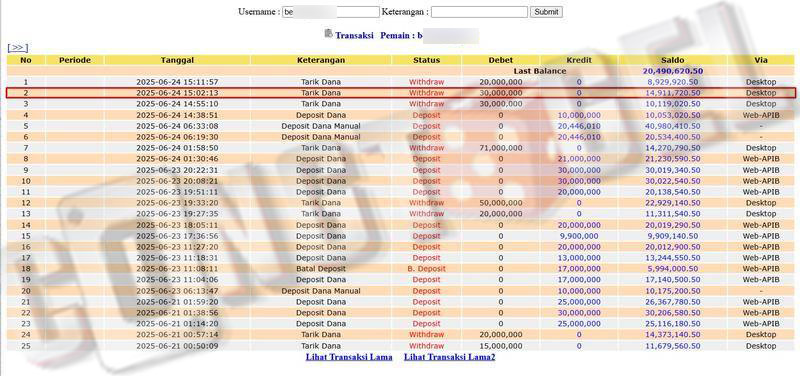This screenshot has width=800, height=376.
Task: Select the Debet column header
Action: 501,60
